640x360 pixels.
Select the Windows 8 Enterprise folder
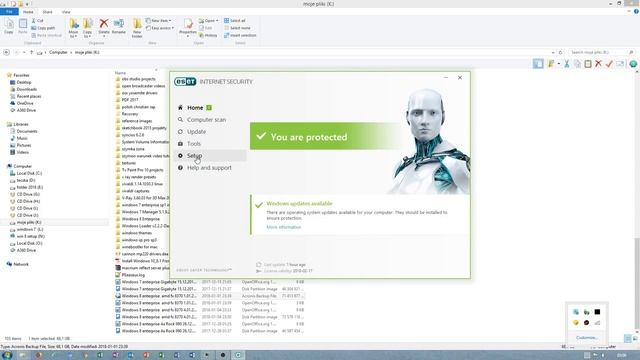click(140, 219)
